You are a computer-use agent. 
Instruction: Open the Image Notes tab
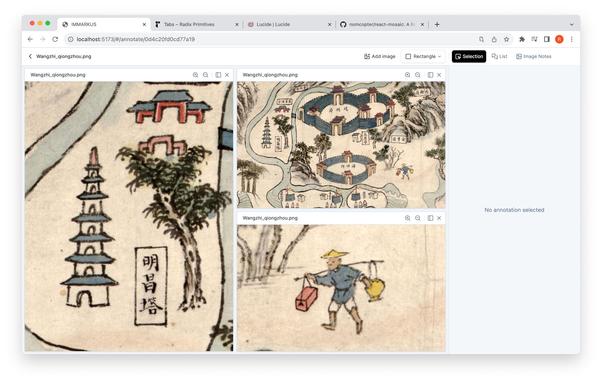click(534, 56)
